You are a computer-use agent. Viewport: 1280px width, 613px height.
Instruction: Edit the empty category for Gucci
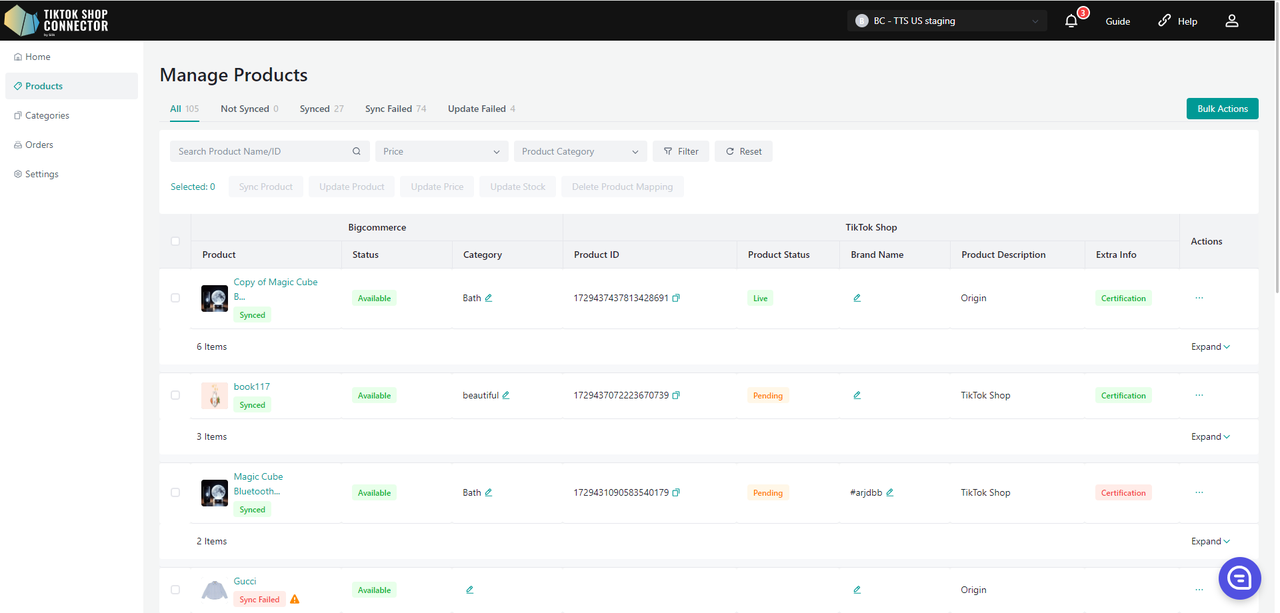pos(470,590)
